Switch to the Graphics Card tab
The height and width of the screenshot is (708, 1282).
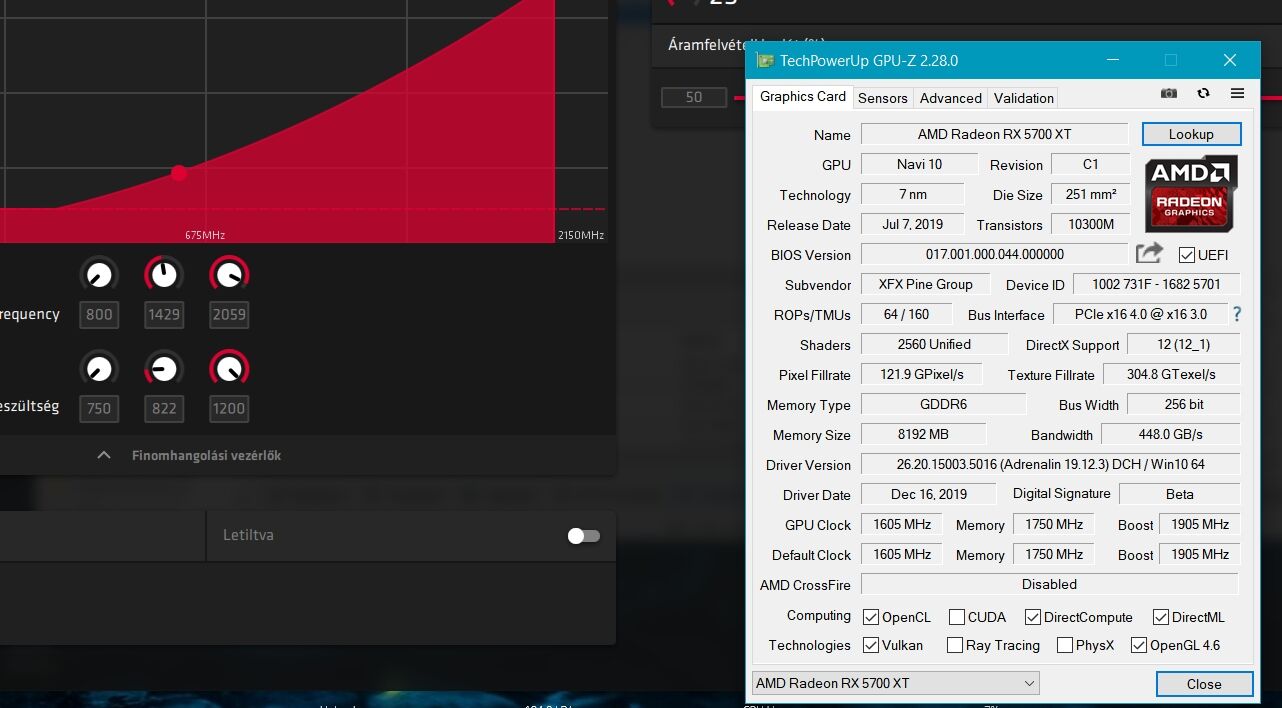click(803, 96)
